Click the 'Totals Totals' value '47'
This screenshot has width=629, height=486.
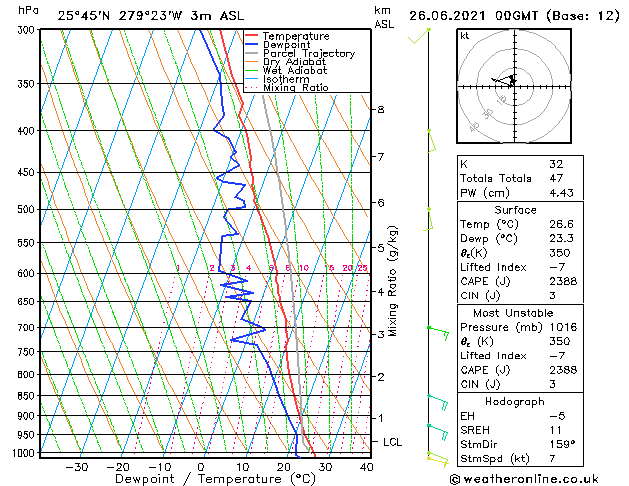[556, 178]
